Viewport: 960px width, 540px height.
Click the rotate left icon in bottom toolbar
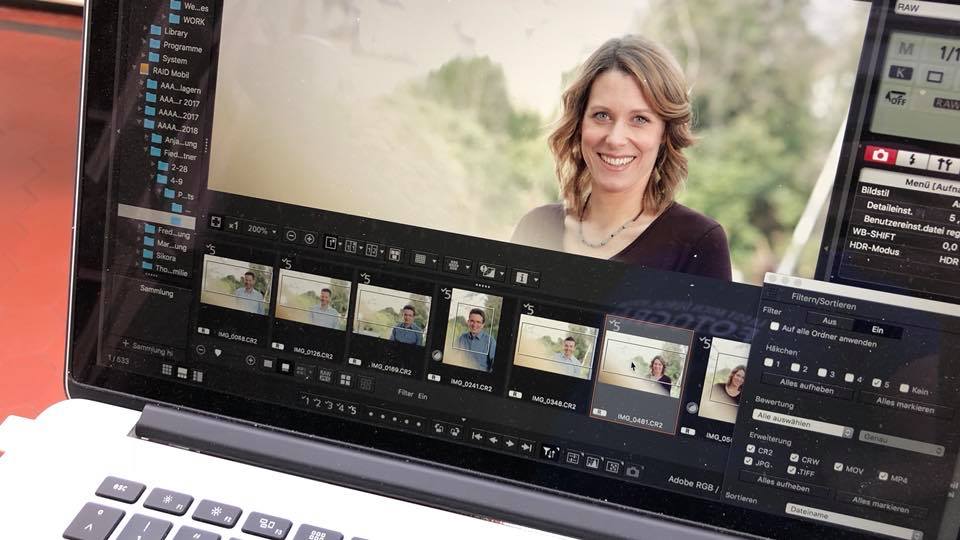click(x=438, y=428)
